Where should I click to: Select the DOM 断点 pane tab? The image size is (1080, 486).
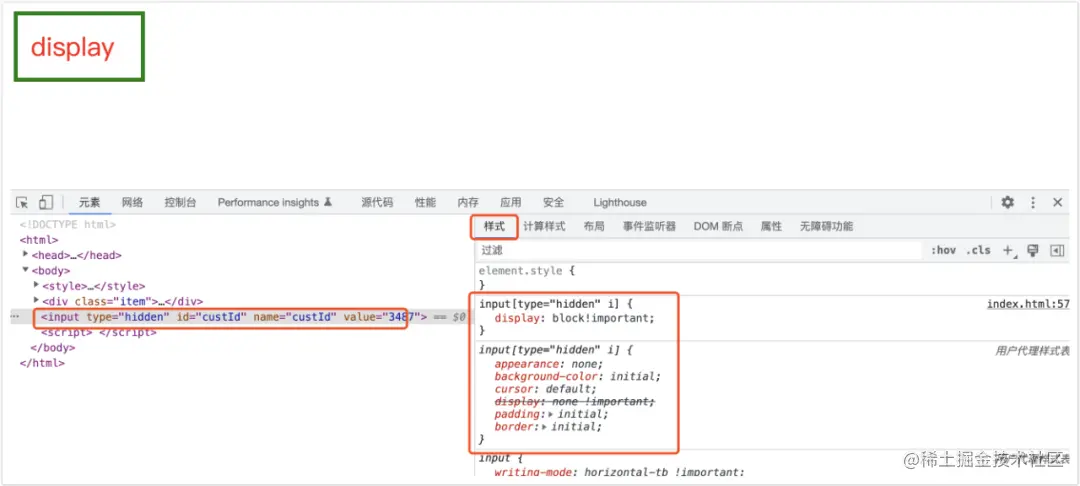(718, 226)
